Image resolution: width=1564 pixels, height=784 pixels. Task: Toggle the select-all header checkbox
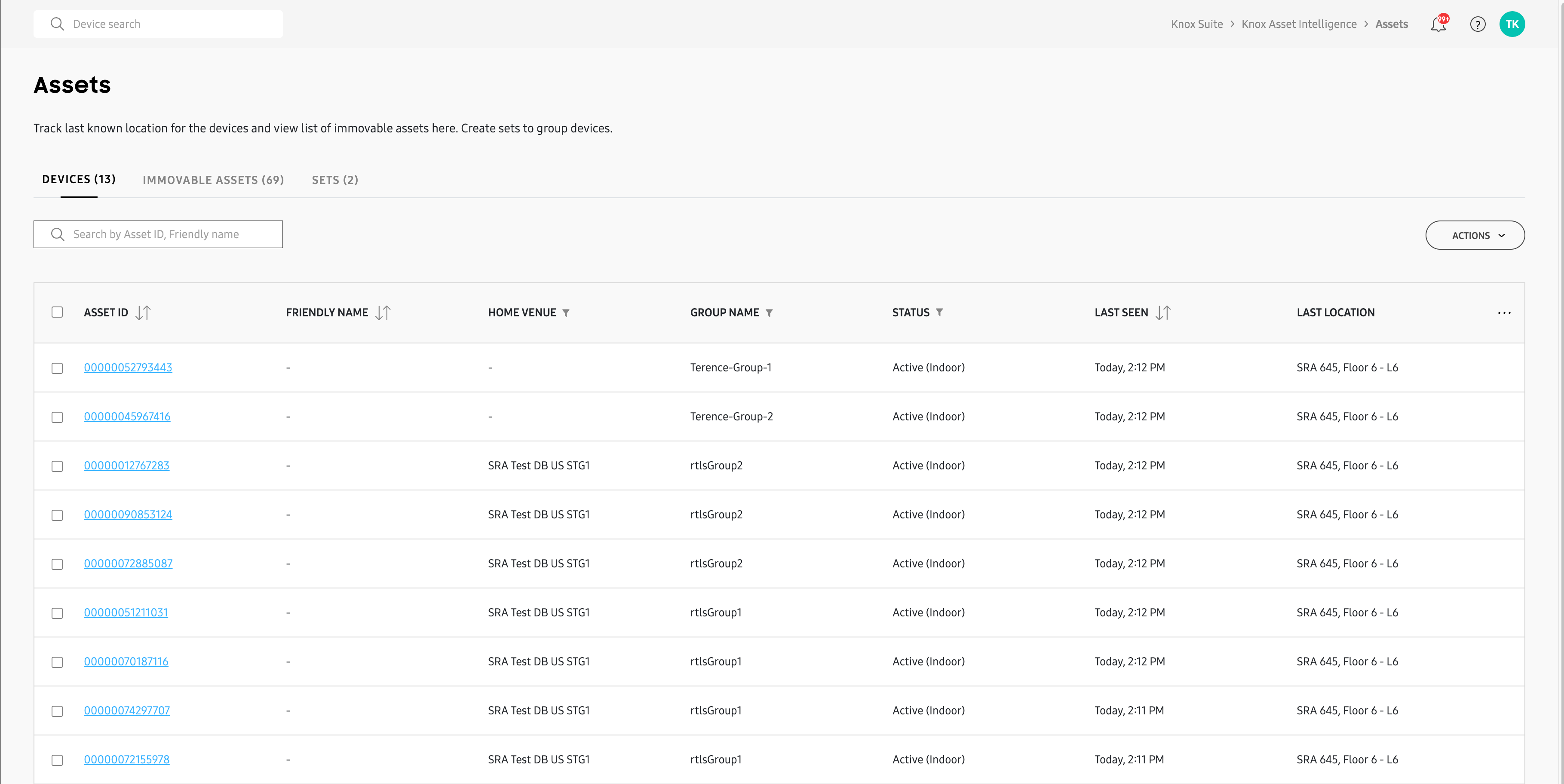click(57, 312)
